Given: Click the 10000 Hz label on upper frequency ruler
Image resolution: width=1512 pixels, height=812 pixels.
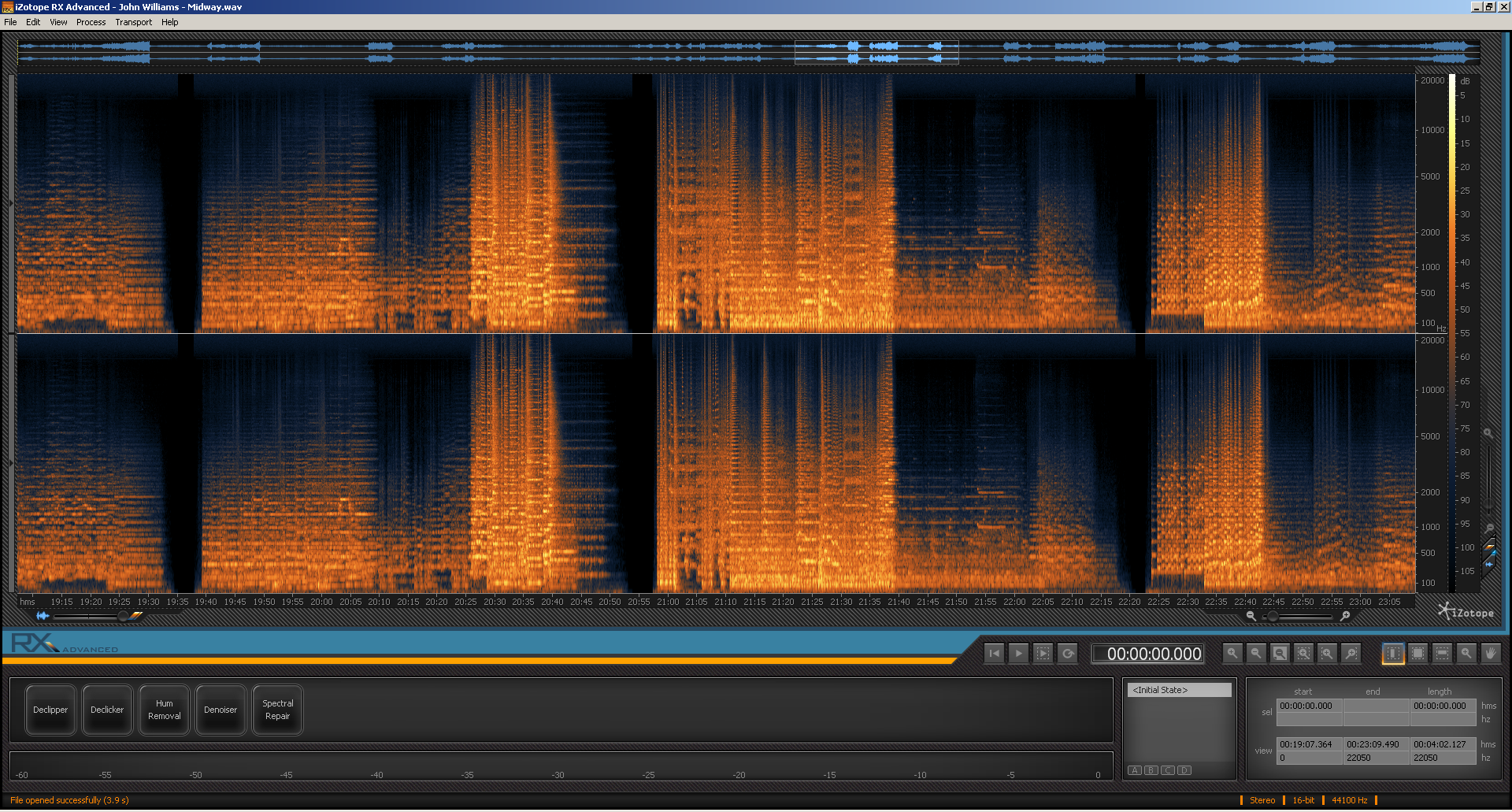Looking at the screenshot, I should 1432,130.
